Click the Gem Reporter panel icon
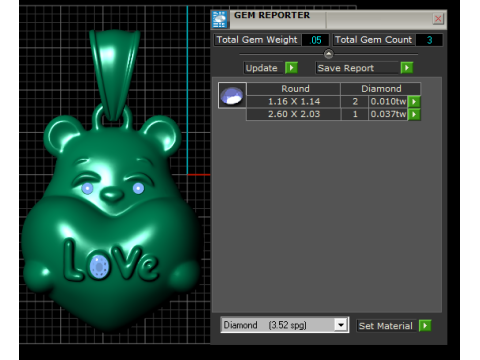The image size is (480, 360). (x=220, y=19)
